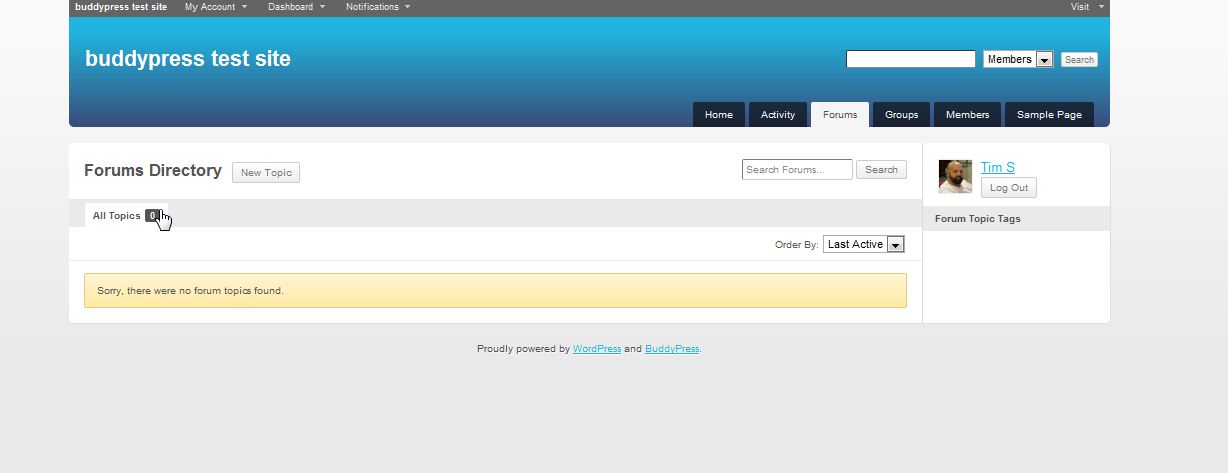This screenshot has height=473, width=1228.
Task: Open the BuddyPress footer link
Action: pos(672,349)
